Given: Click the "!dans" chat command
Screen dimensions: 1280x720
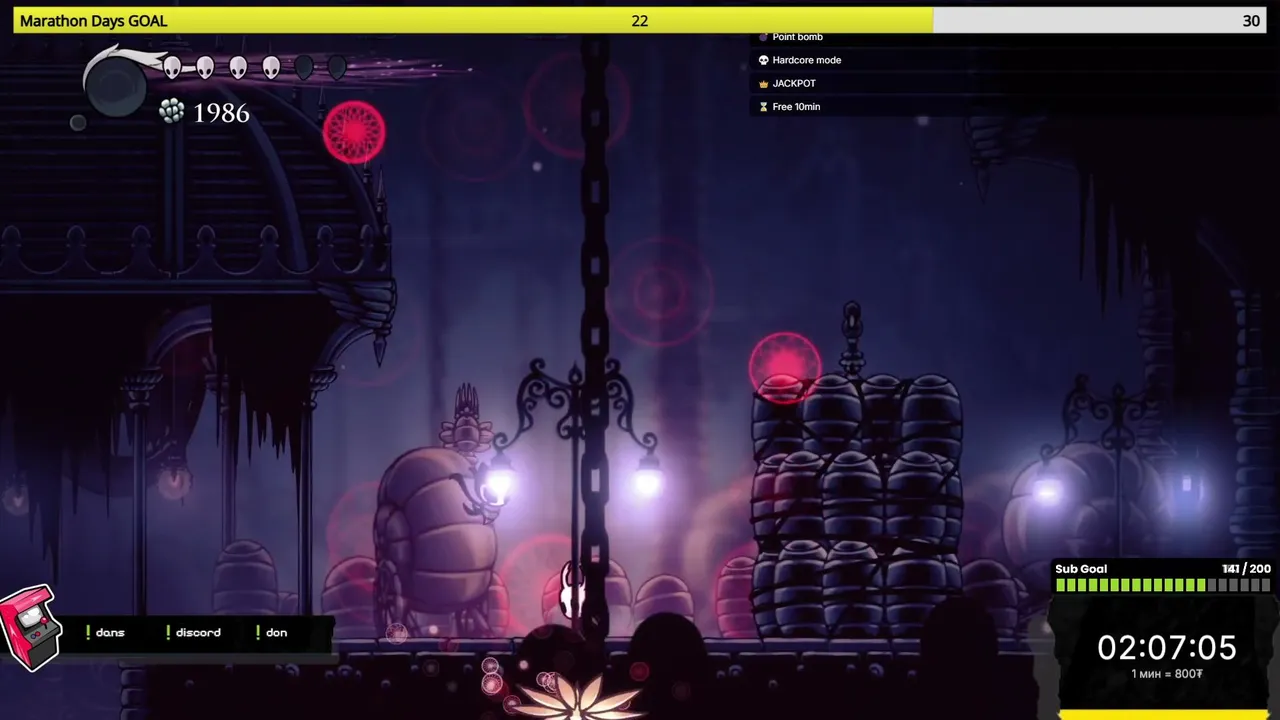Looking at the screenshot, I should [x=105, y=632].
